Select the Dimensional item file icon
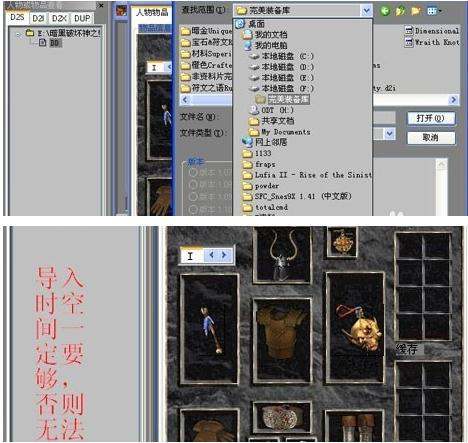468x443 pixels. [409, 31]
